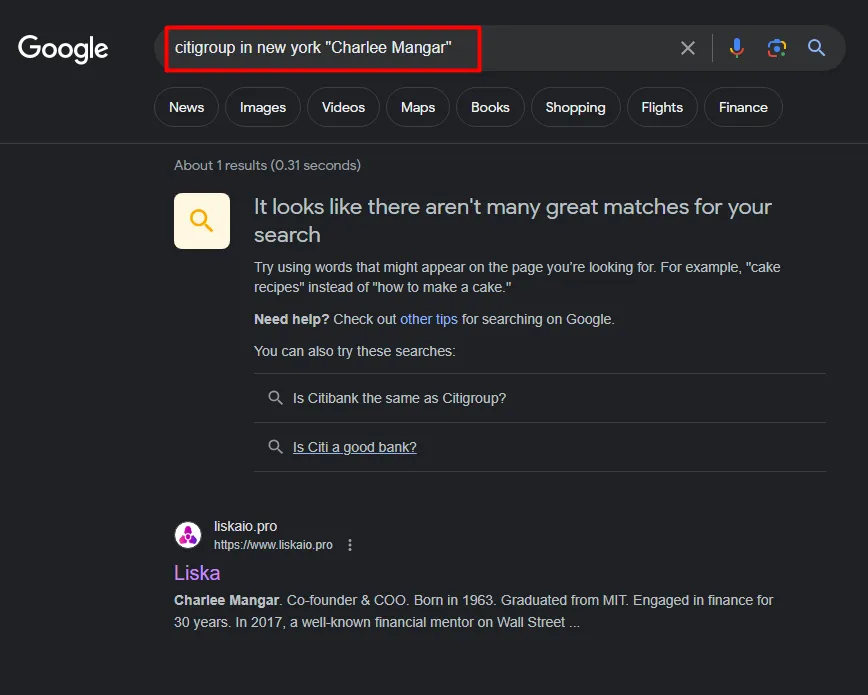Click the bold 'Charlee Mangar' snippet text
The image size is (868, 695).
[226, 600]
